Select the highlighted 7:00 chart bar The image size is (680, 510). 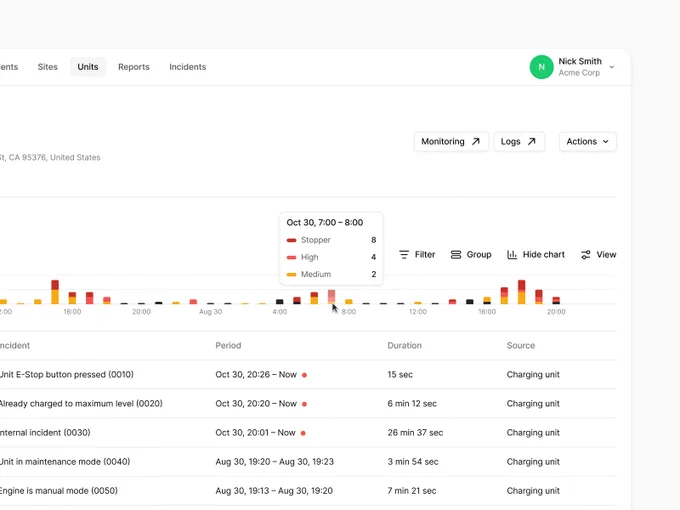coord(331,297)
